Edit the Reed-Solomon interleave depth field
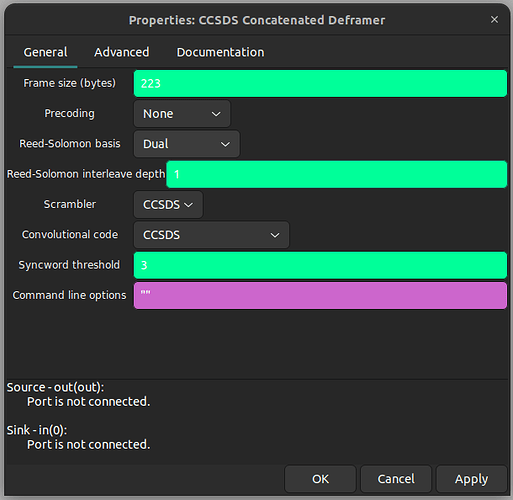Viewport: 513px width, 500px height. pos(337,174)
